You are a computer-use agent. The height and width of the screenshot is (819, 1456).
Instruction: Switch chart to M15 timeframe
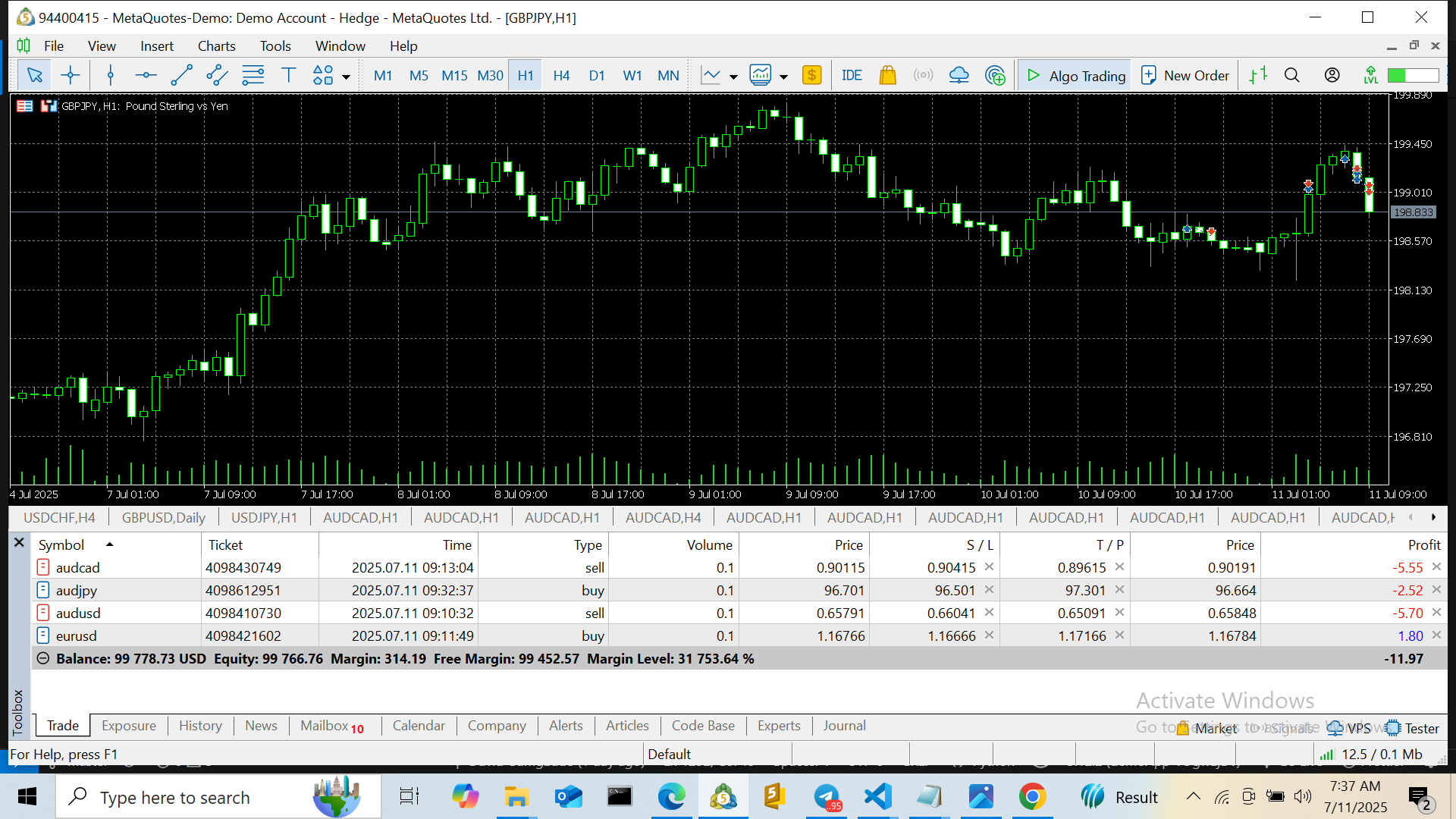point(454,76)
